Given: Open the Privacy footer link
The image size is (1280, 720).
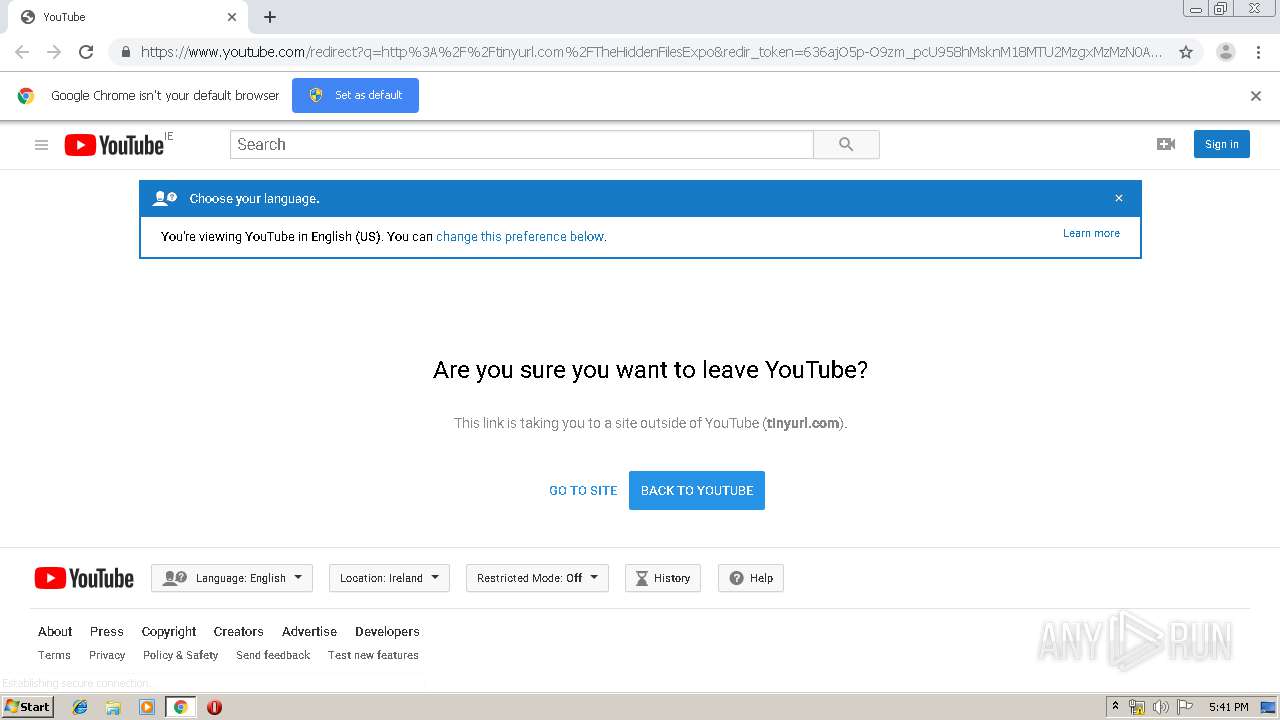Looking at the screenshot, I should coord(107,656).
